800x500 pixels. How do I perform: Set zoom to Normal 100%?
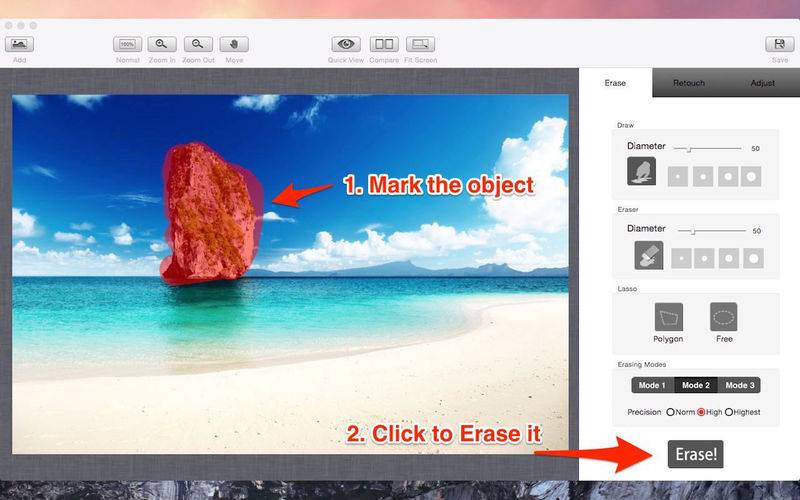pyautogui.click(x=128, y=44)
